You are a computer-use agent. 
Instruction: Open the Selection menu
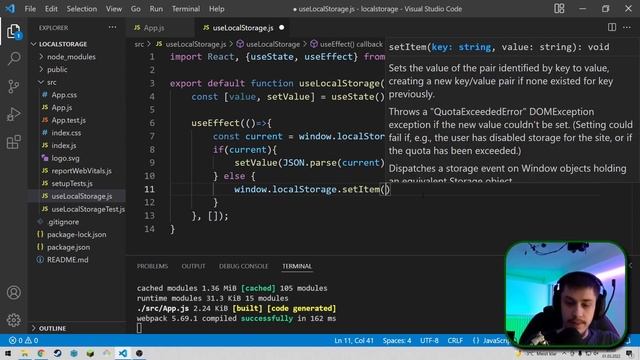point(82,9)
